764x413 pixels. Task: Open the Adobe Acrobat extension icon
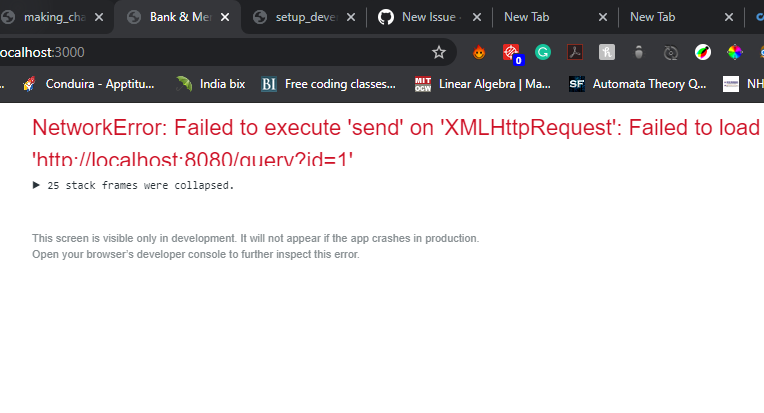[x=575, y=52]
